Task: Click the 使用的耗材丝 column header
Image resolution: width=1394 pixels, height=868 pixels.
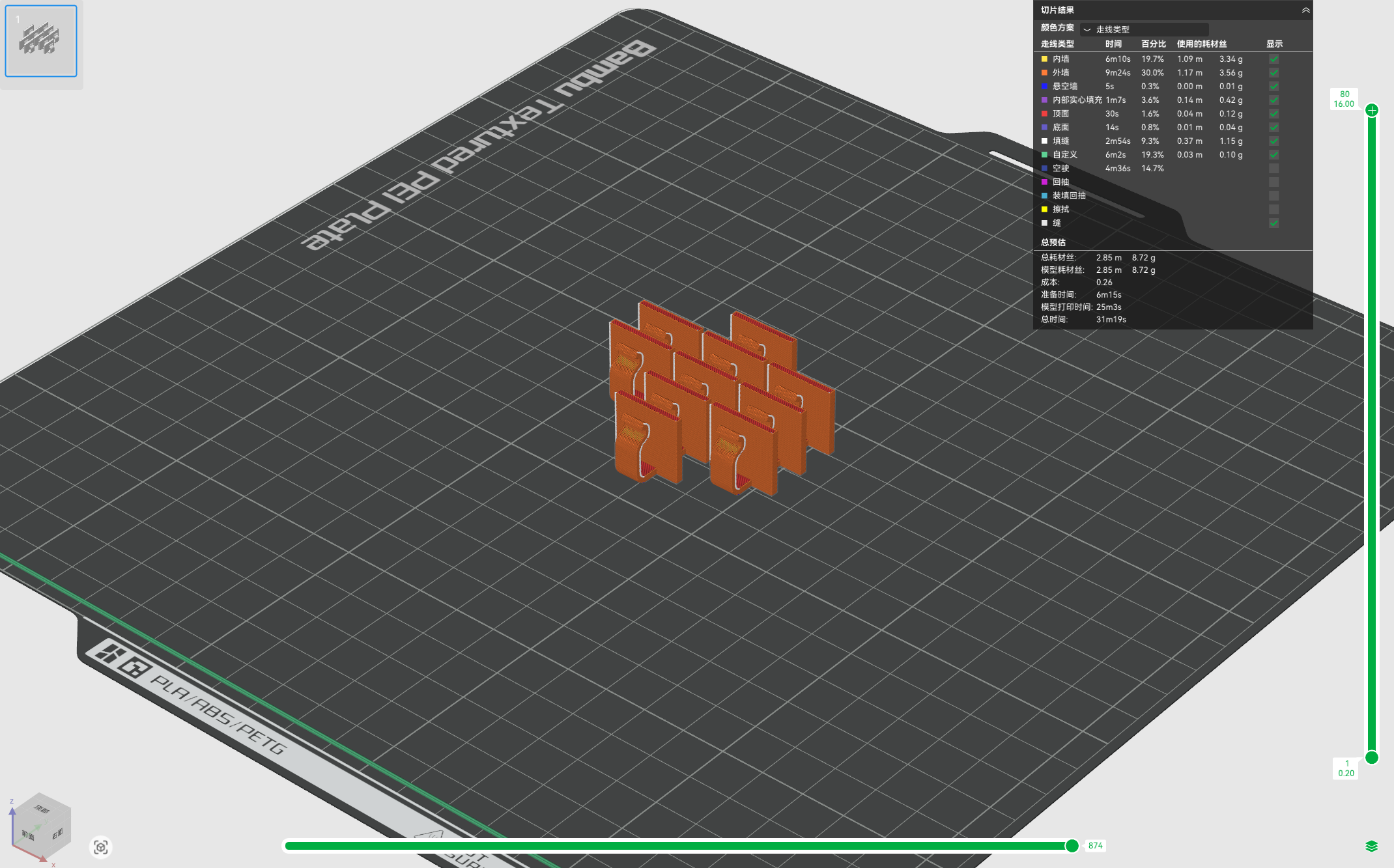Action: [x=1202, y=44]
